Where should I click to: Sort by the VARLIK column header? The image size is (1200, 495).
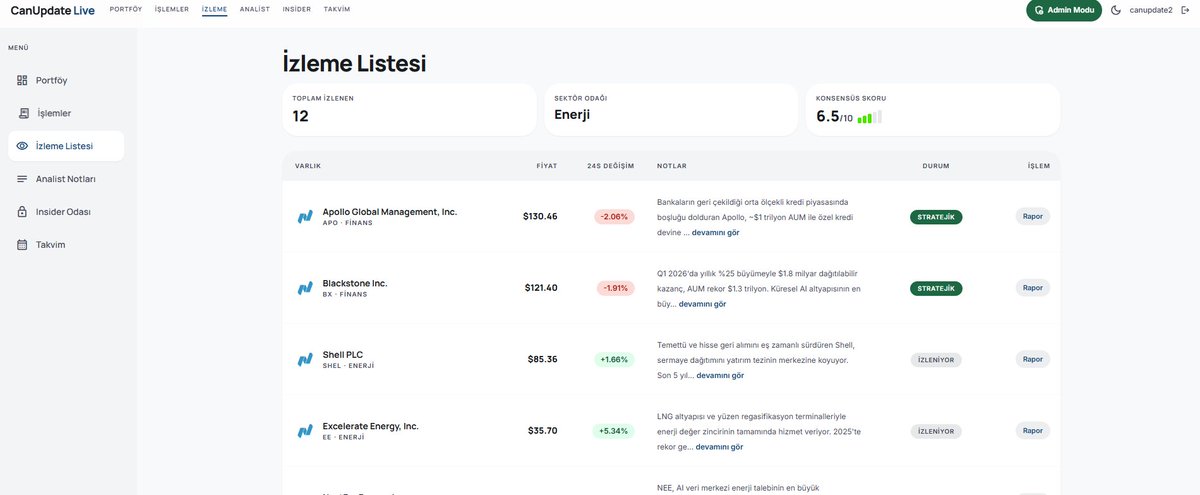point(308,166)
